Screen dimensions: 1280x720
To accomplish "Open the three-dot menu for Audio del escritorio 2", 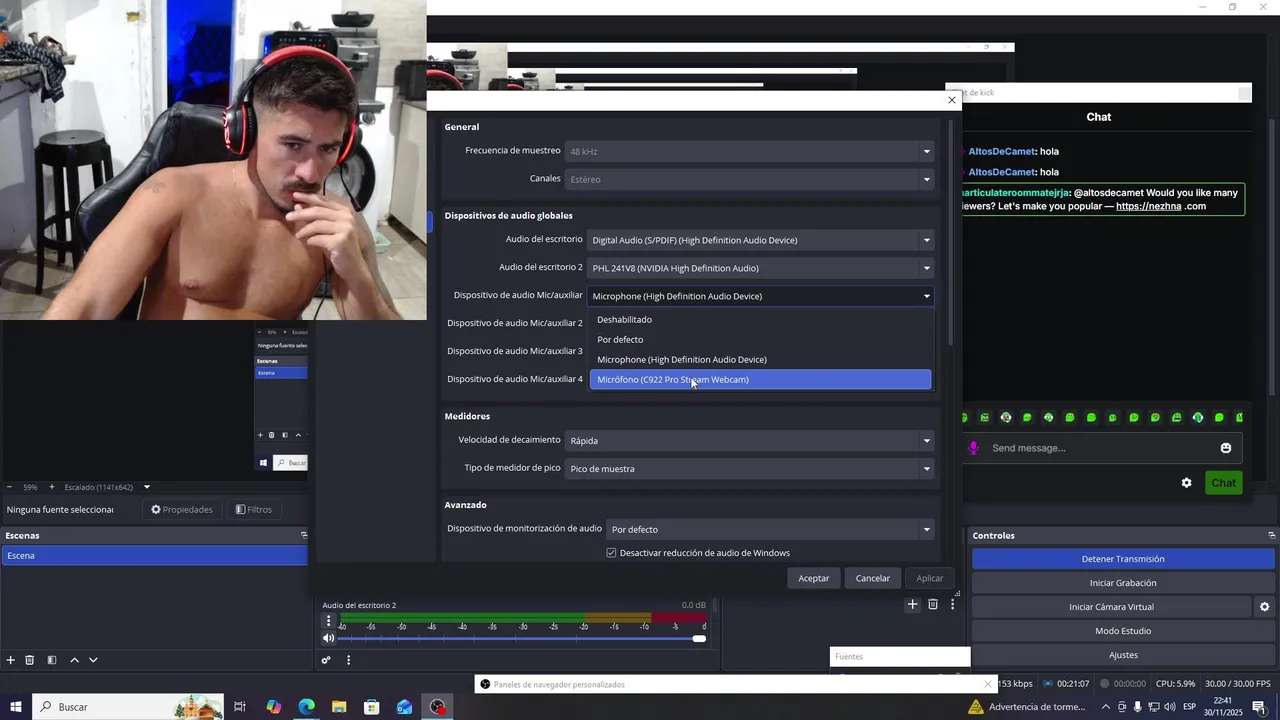I will (328, 621).
